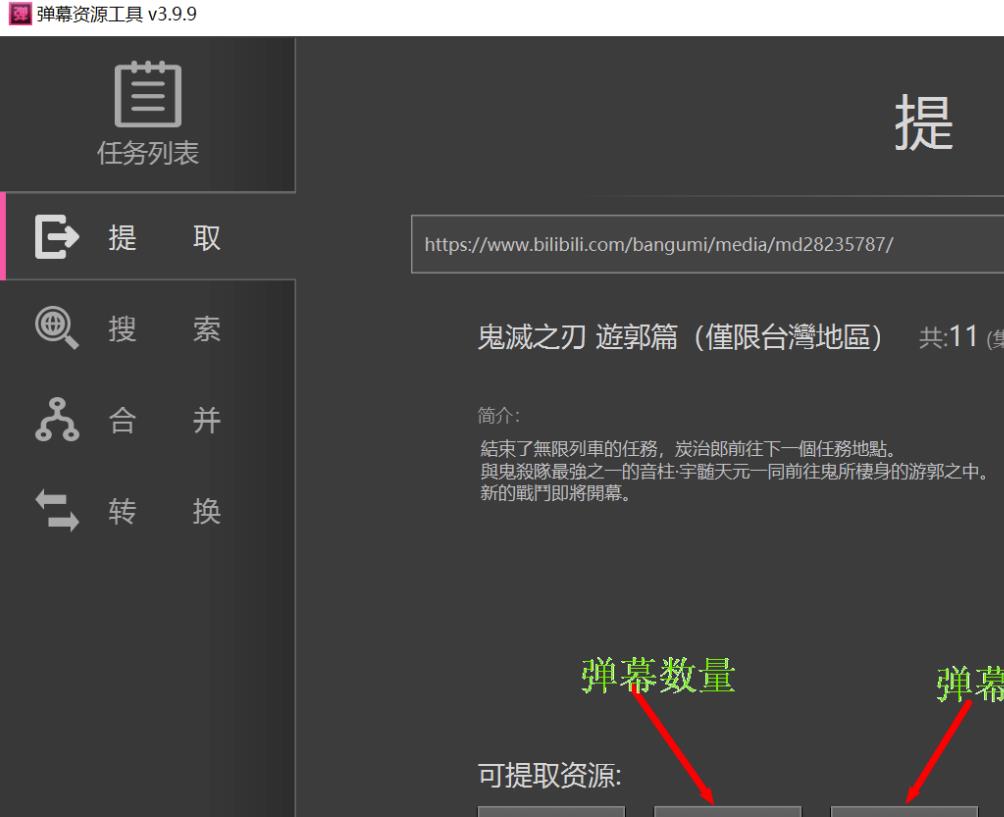Click the line mentioning 音柱·宇髓天元
Screen dimensions: 1004x817
[x=735, y=471]
